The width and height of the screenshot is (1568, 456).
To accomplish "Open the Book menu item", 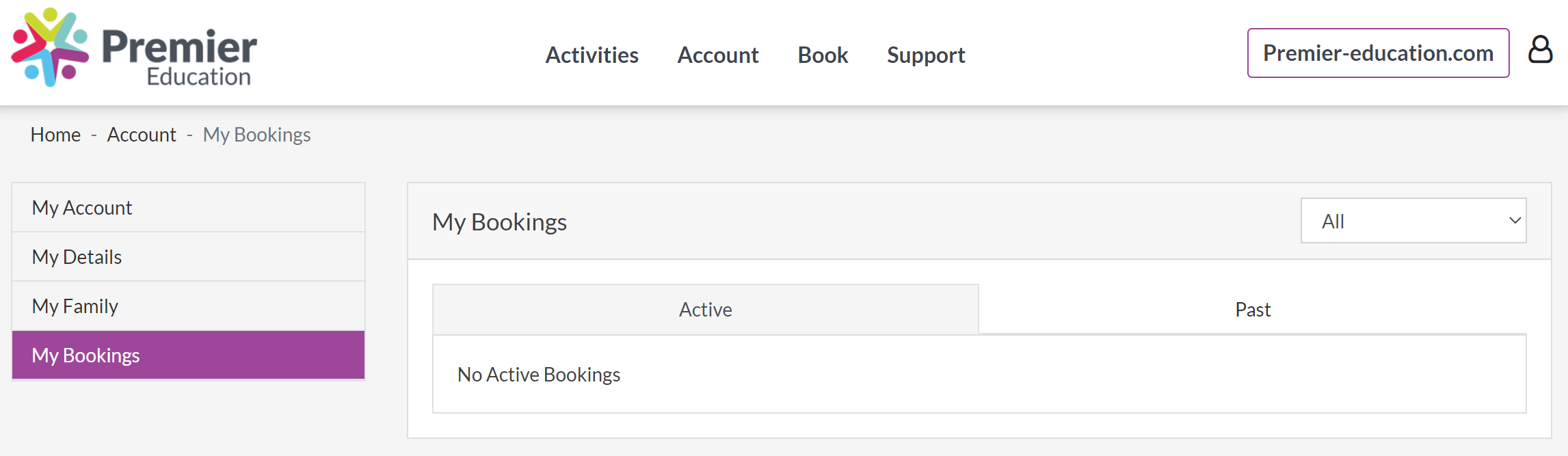I will pos(823,55).
